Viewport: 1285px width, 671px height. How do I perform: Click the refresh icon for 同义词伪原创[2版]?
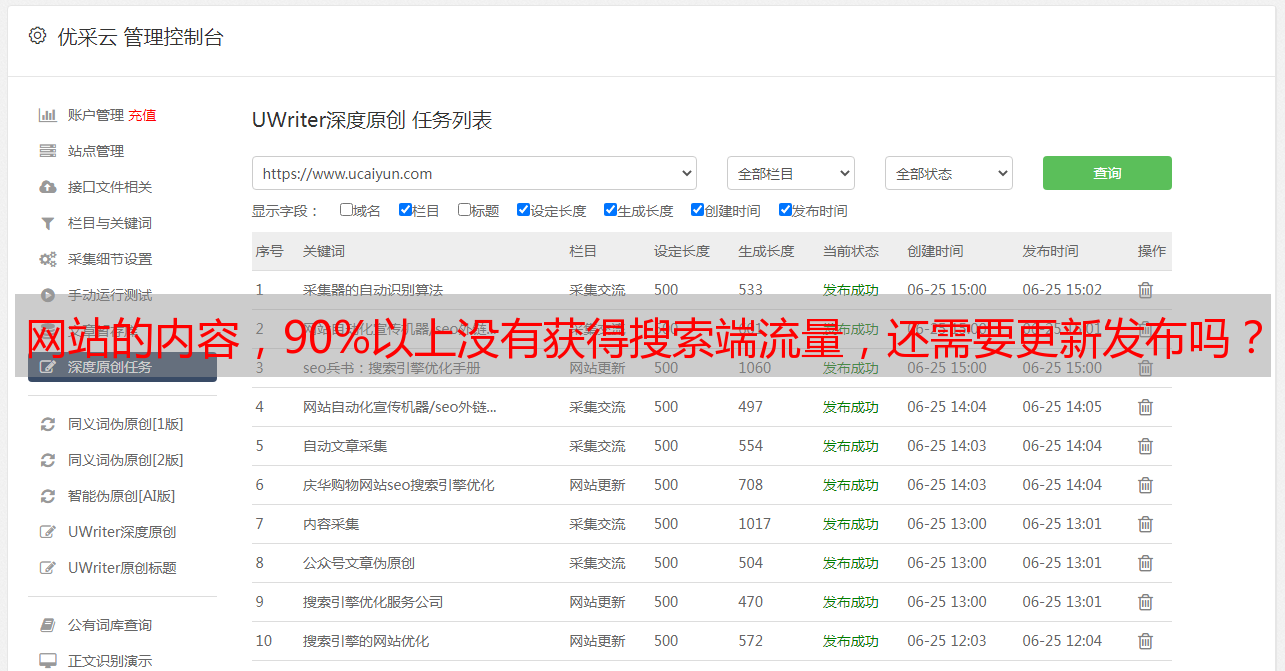(47, 460)
